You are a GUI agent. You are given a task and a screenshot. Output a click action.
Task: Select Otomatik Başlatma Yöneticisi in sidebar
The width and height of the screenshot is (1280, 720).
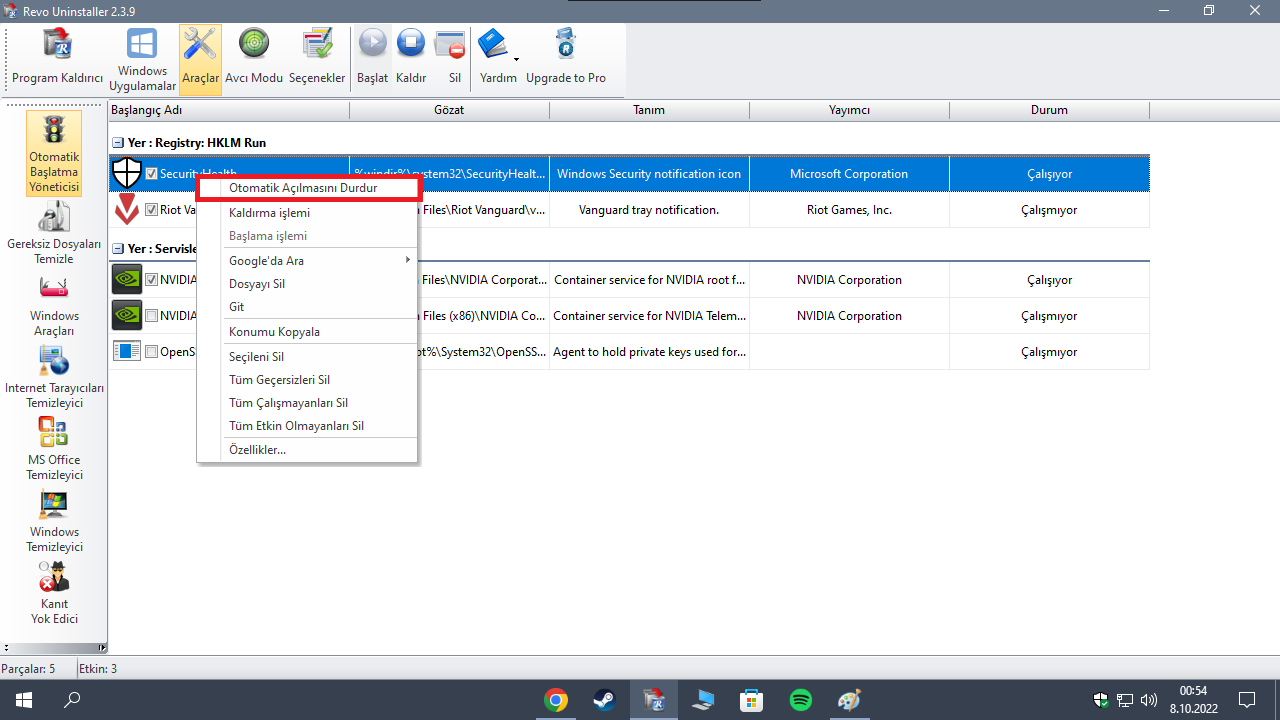point(54,153)
